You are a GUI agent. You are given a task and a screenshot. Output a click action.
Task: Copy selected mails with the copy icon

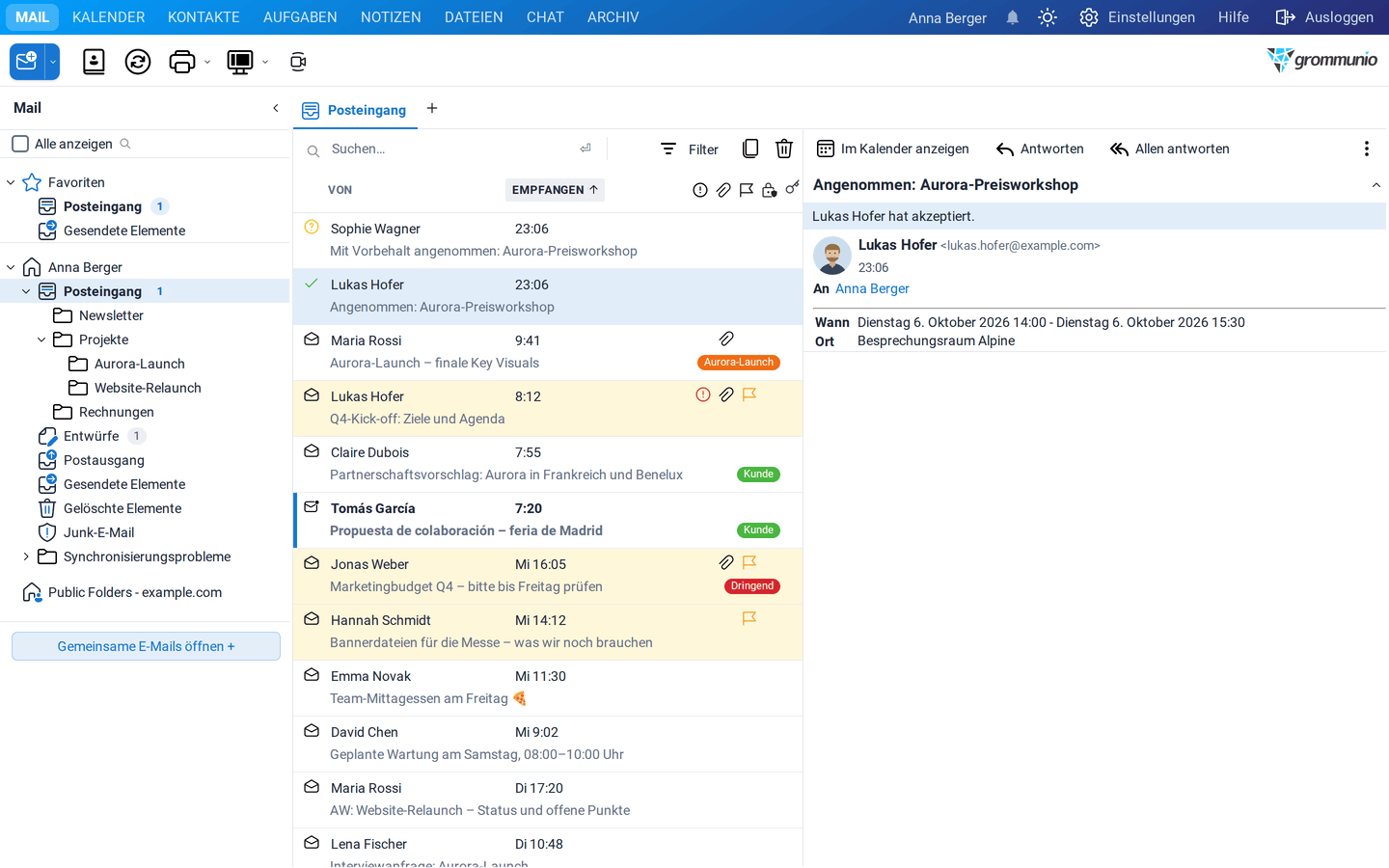tap(750, 149)
